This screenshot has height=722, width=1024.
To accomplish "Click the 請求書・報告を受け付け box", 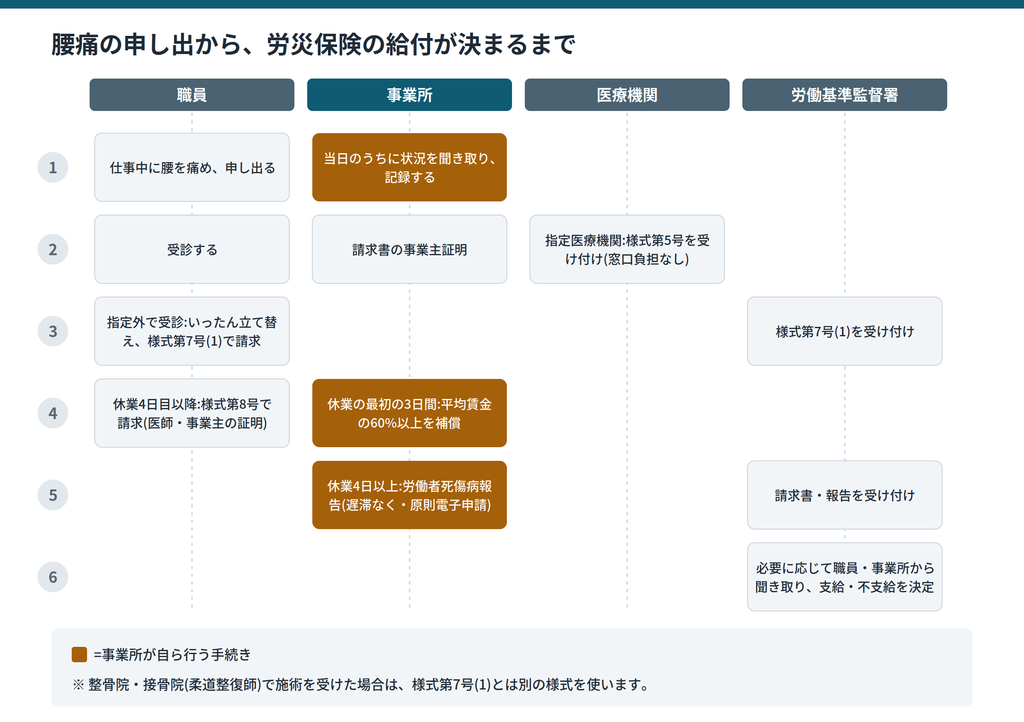I will (x=844, y=495).
